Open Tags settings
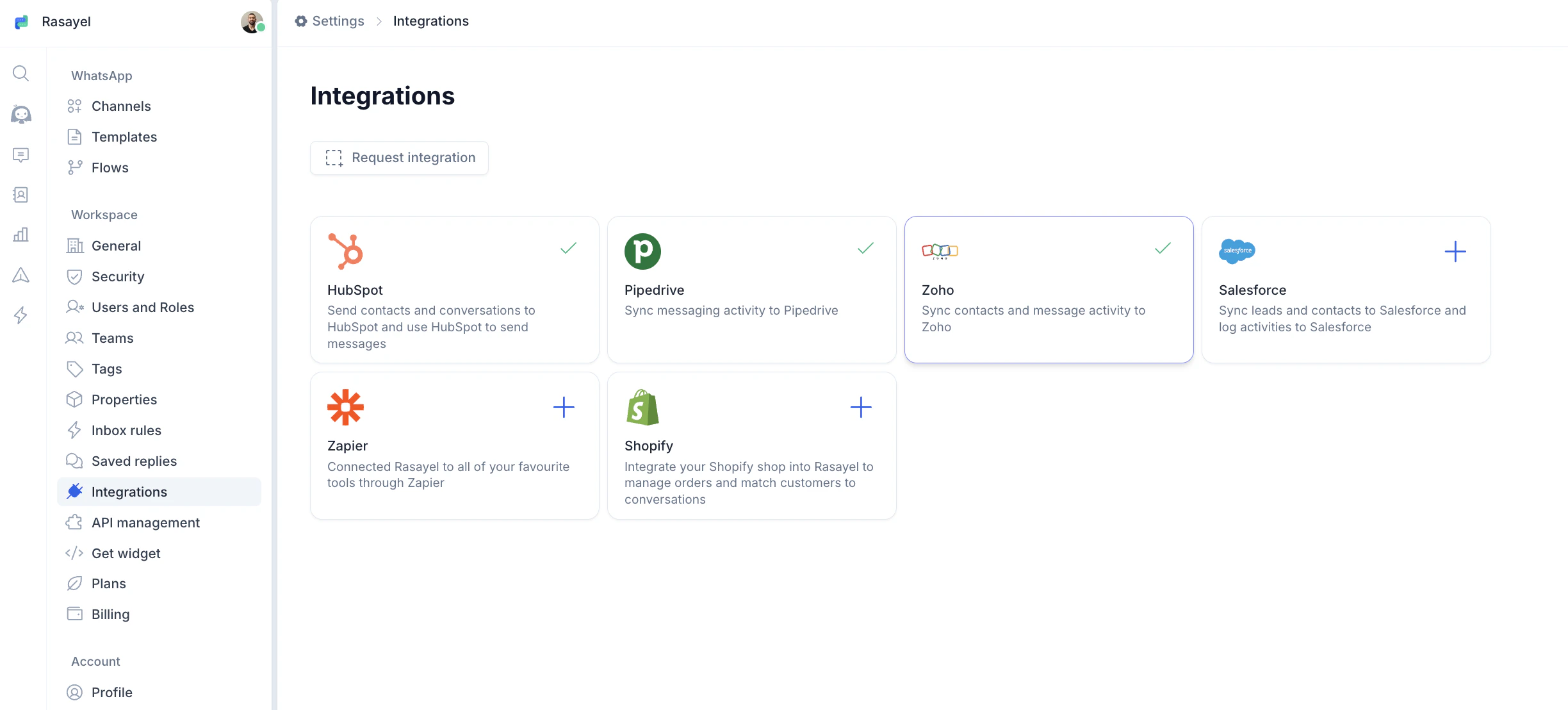 (x=159, y=369)
